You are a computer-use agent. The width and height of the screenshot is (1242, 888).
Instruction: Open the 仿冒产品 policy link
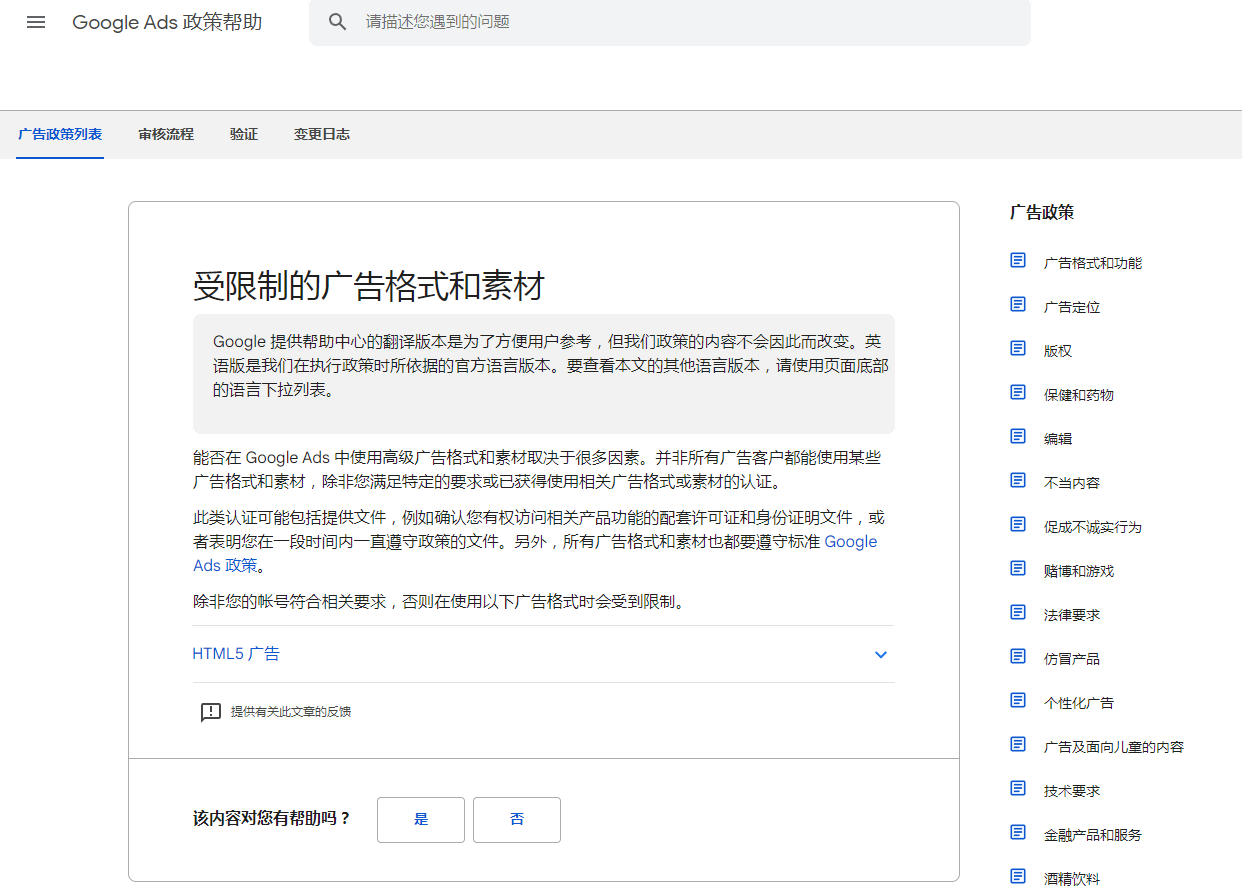click(1072, 659)
